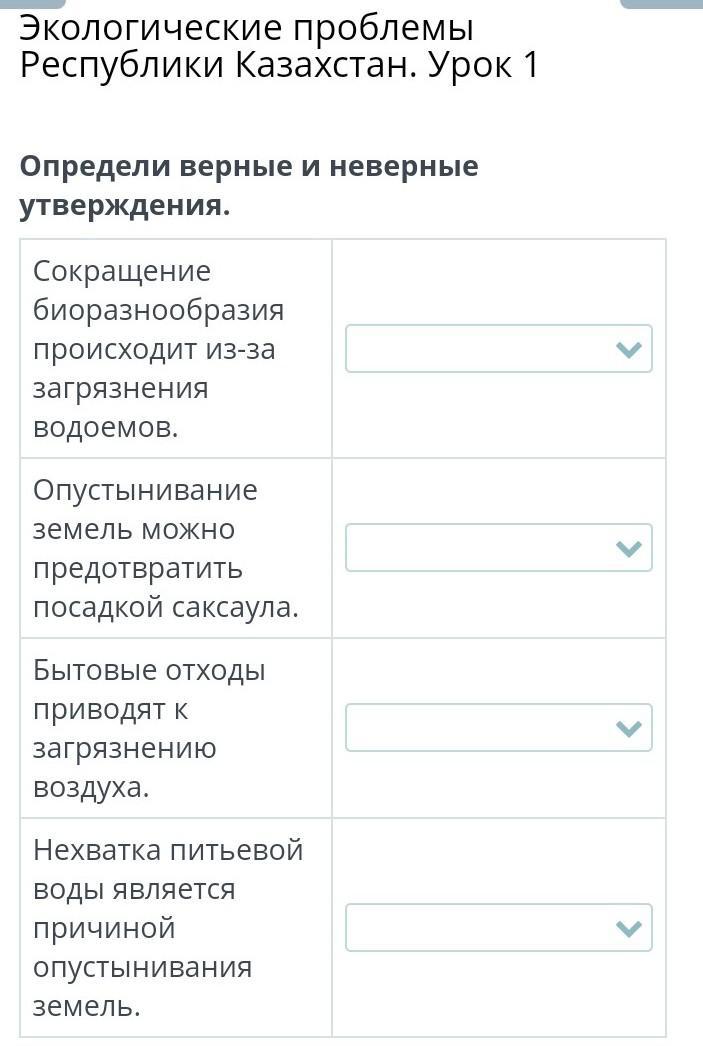Expand answer dropdown for Нехватка питьевой воды row
The height and width of the screenshot is (1046, 703).
pyautogui.click(x=499, y=927)
